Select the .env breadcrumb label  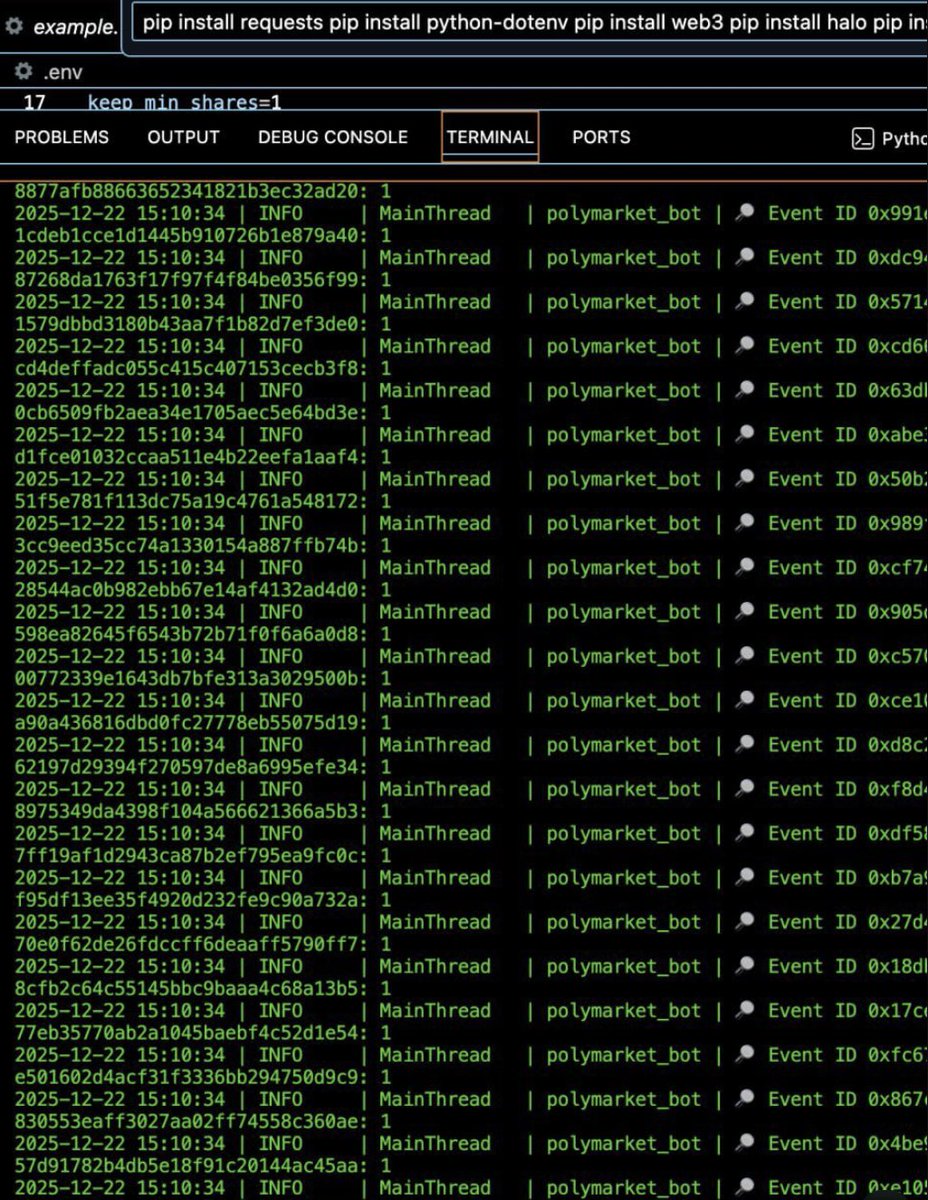tap(63, 72)
